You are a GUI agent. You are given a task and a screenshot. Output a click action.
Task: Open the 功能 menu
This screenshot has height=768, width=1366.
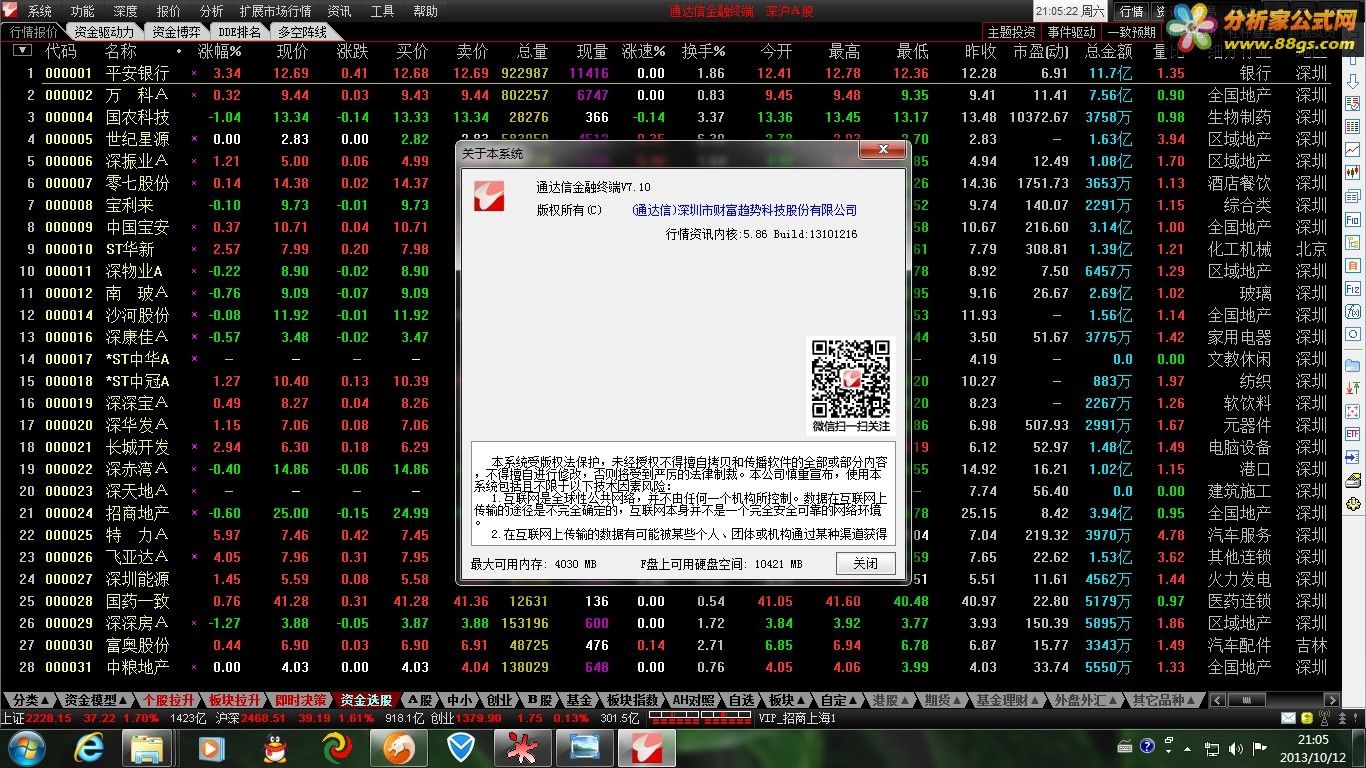pyautogui.click(x=83, y=11)
